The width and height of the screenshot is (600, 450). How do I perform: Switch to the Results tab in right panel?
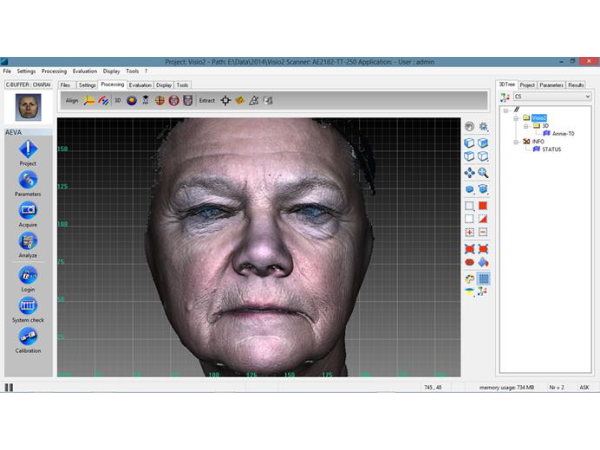576,85
